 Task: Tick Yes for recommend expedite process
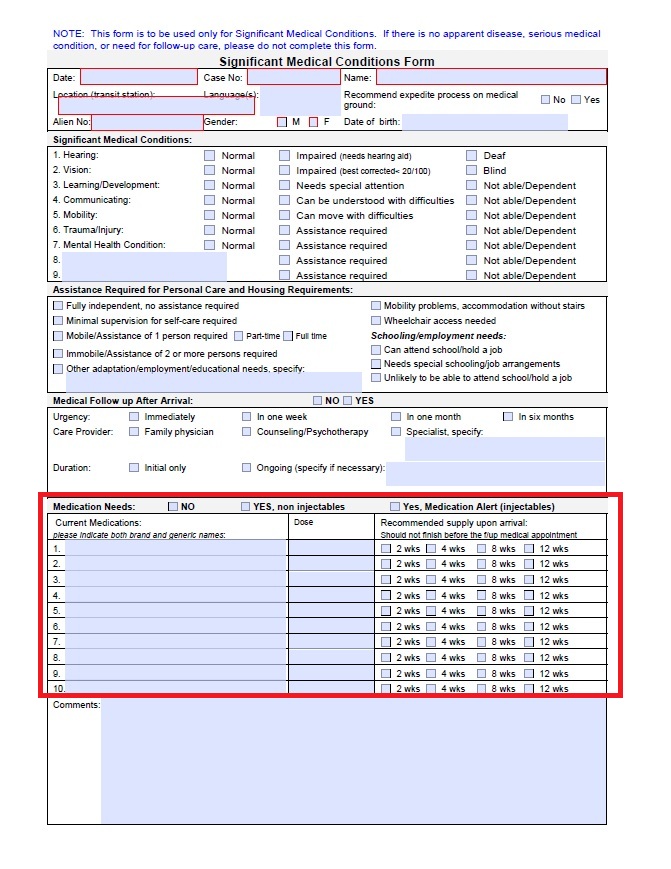(x=576, y=100)
